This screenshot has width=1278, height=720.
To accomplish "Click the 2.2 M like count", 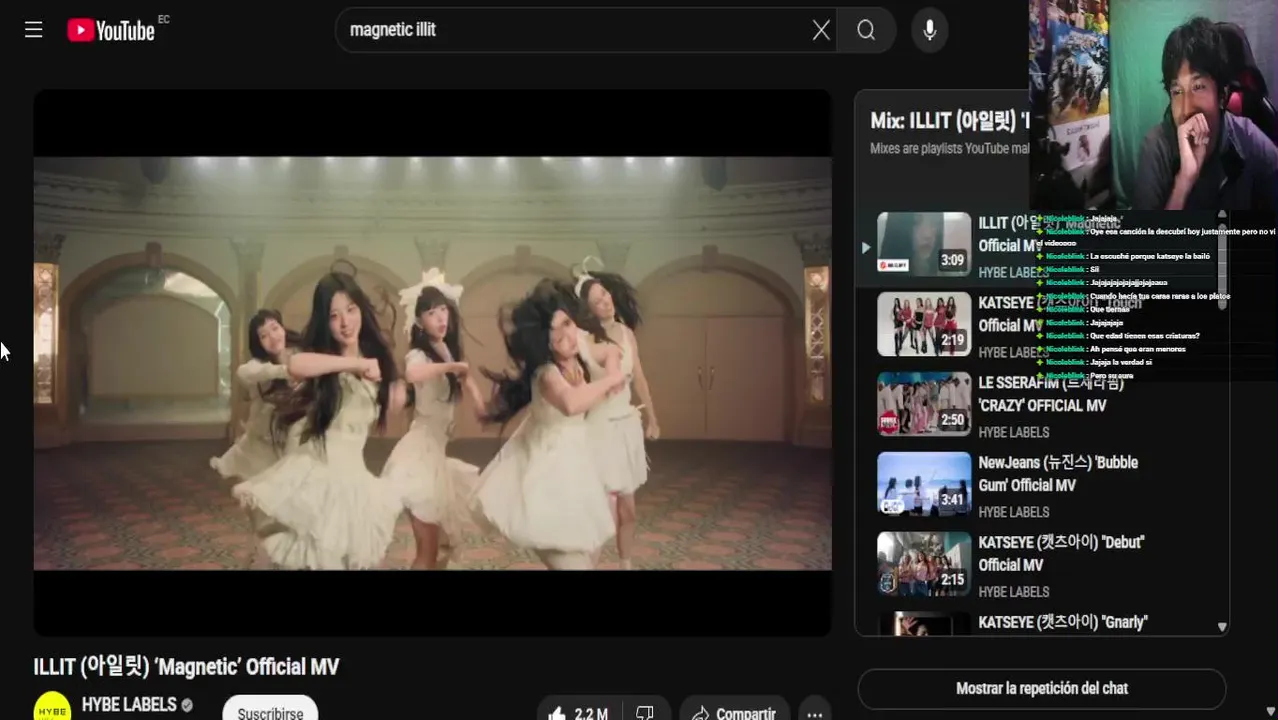I will click(591, 714).
